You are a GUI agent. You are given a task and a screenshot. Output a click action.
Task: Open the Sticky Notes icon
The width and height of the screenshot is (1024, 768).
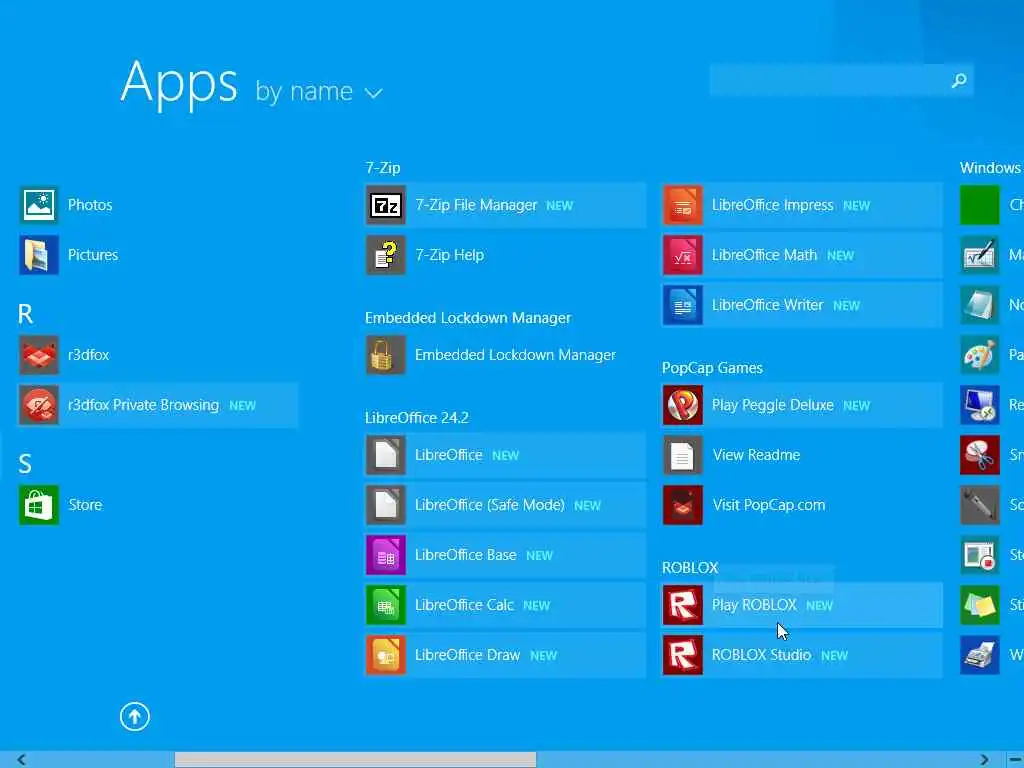pyautogui.click(x=980, y=605)
